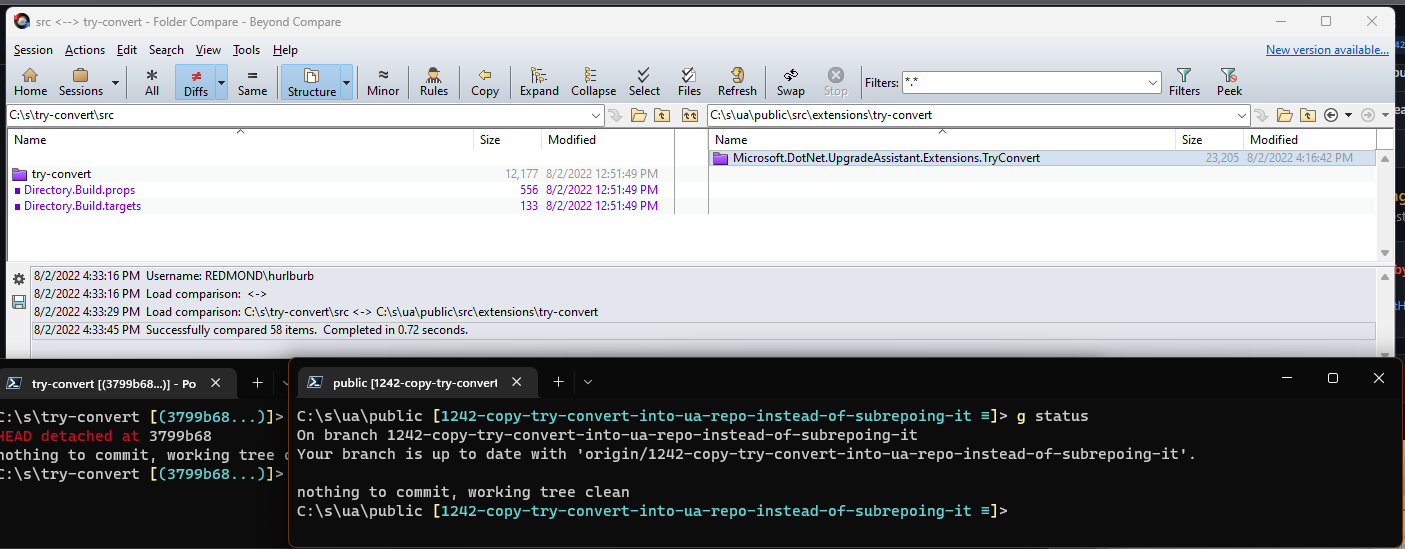Open the View menu
The width and height of the screenshot is (1405, 549).
208,50
